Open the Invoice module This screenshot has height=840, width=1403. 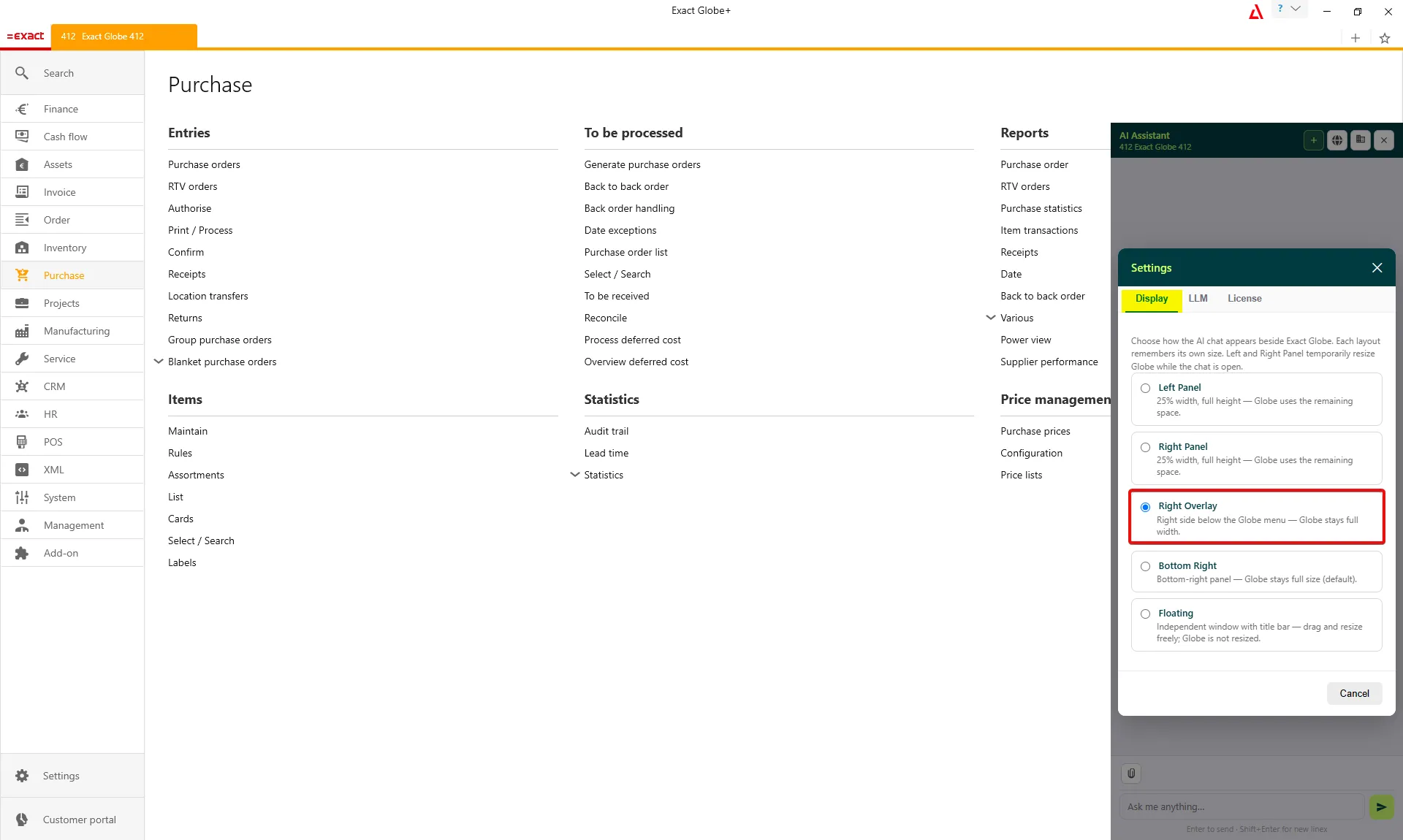(x=72, y=192)
